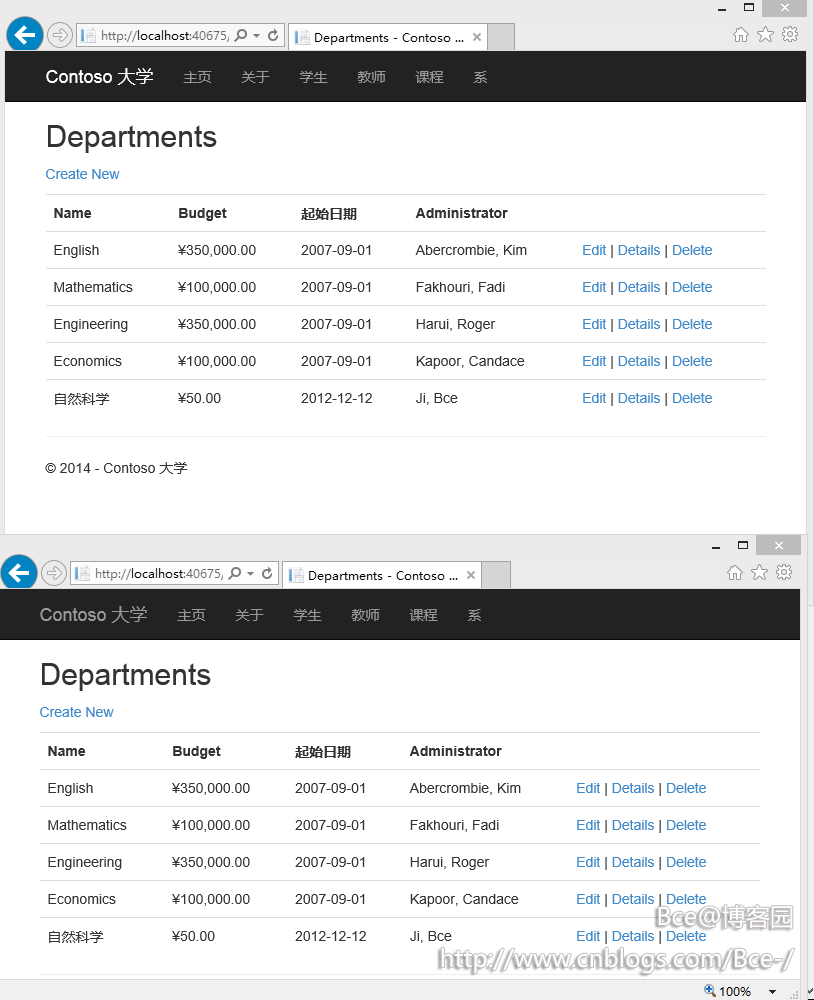
Task: View Details of 自然科学 in top window
Action: pyautogui.click(x=639, y=398)
